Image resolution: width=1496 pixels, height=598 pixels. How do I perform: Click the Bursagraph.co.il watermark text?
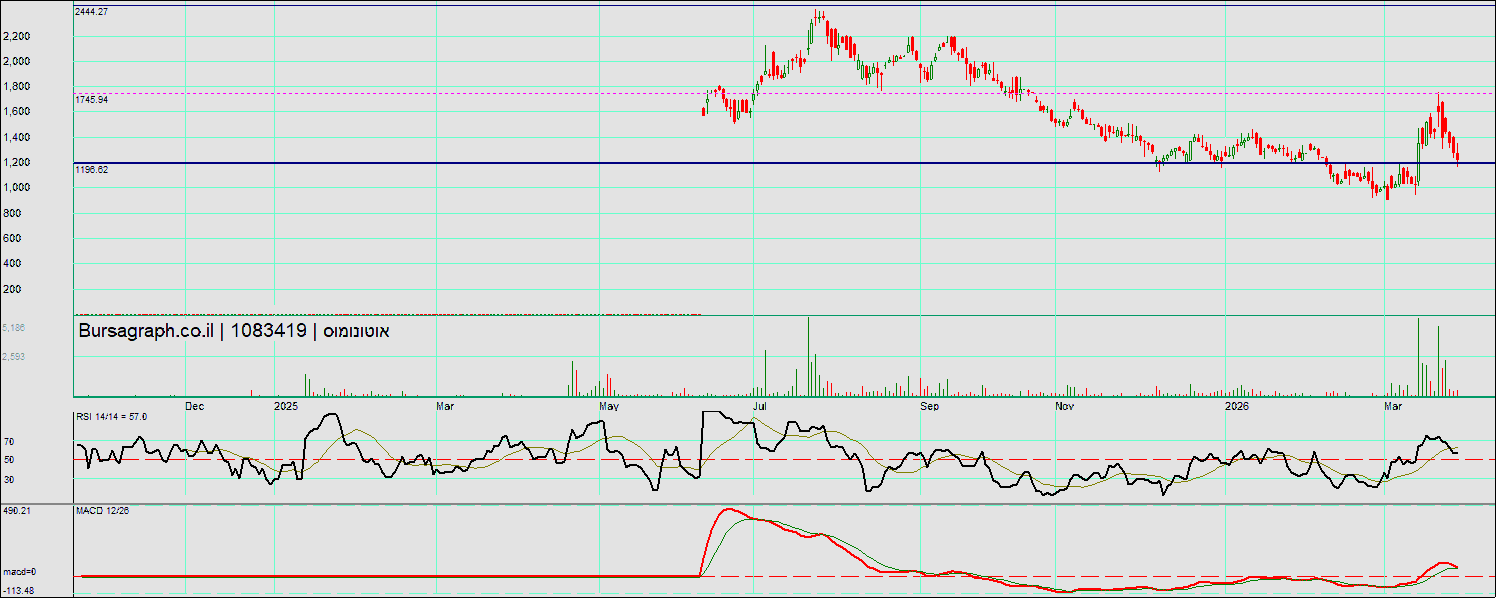point(145,331)
